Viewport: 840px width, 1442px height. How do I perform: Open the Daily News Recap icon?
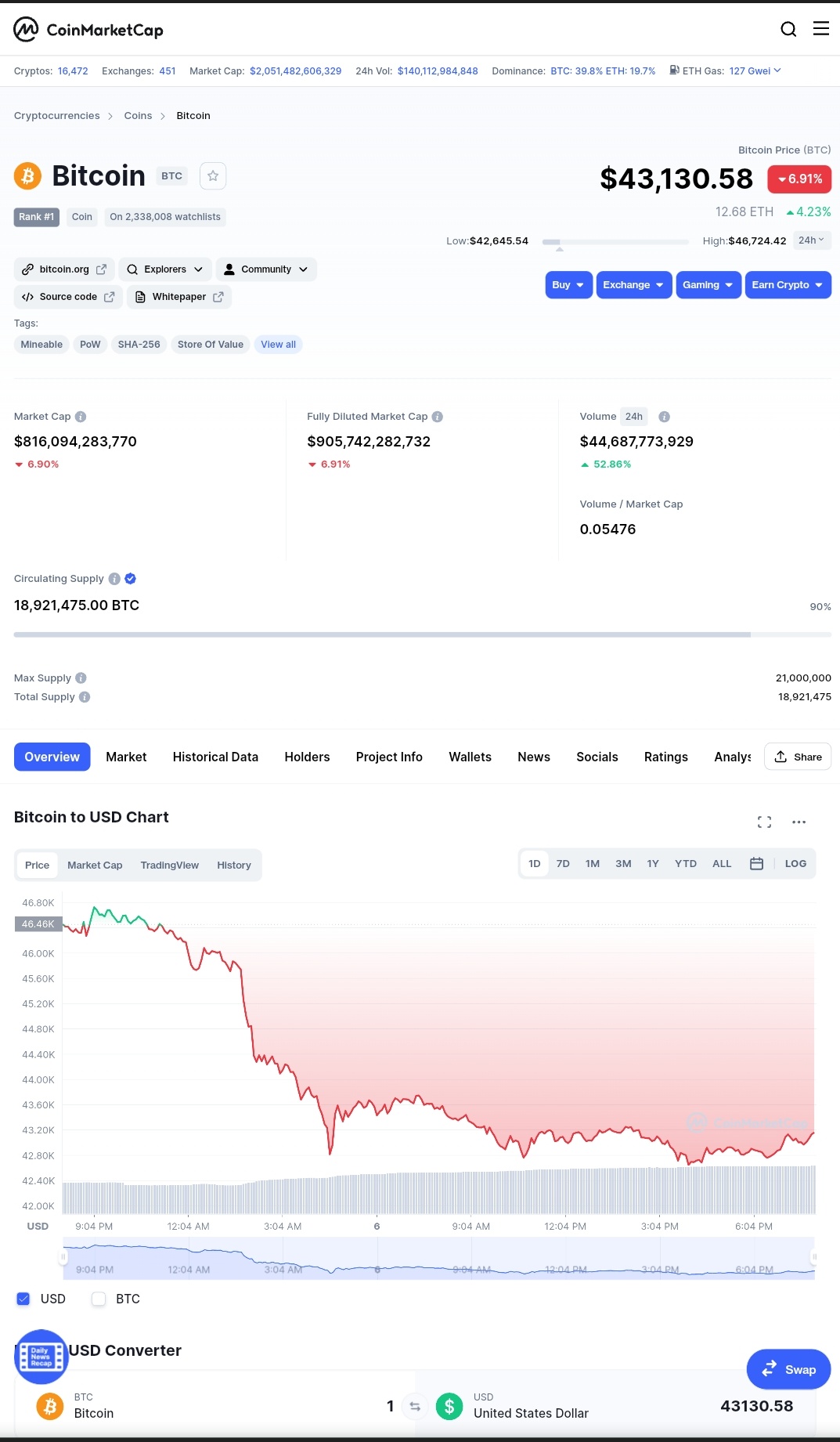point(41,1357)
